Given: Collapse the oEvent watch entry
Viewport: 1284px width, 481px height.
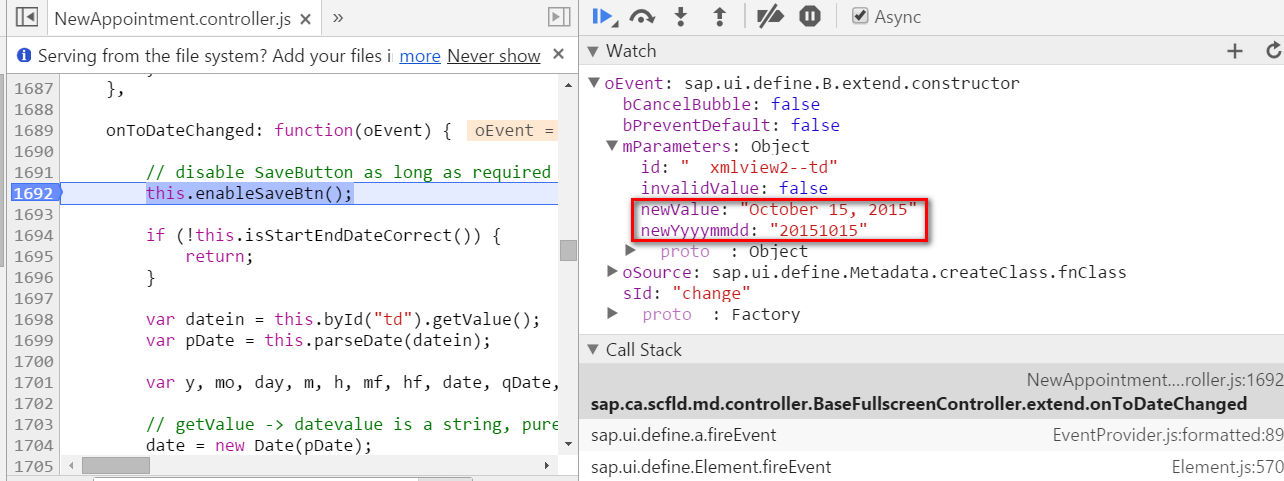Looking at the screenshot, I should [x=594, y=84].
